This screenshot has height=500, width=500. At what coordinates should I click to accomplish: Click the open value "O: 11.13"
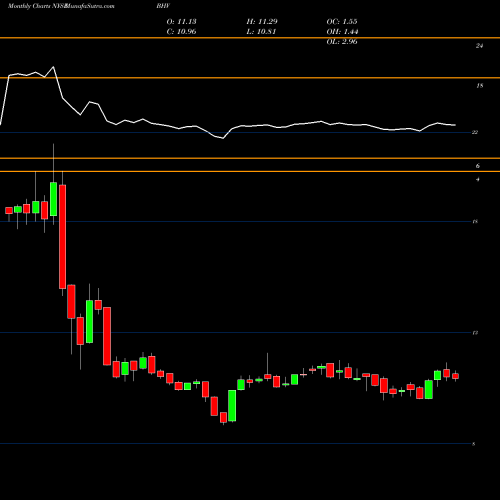tap(181, 22)
